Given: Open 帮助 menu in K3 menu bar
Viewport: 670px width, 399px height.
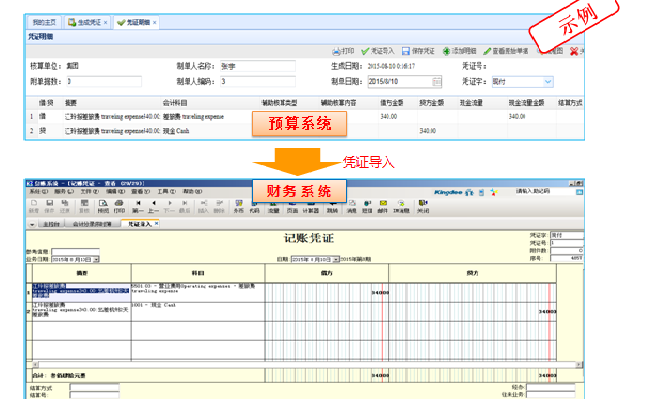Looking at the screenshot, I should pos(192,192).
